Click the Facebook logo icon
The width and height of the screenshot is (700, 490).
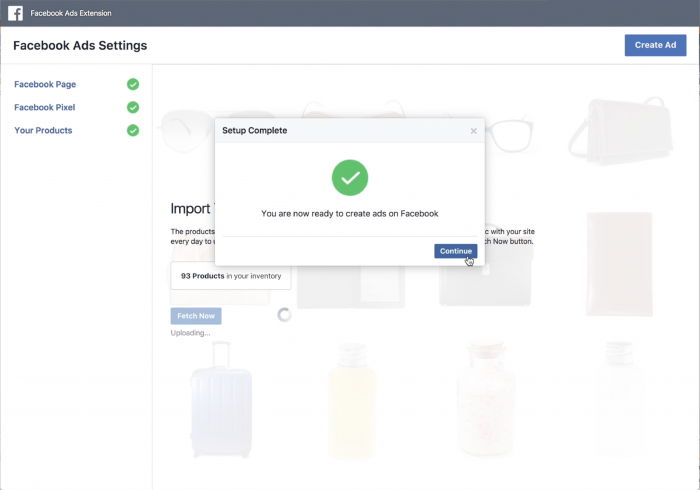coord(15,13)
